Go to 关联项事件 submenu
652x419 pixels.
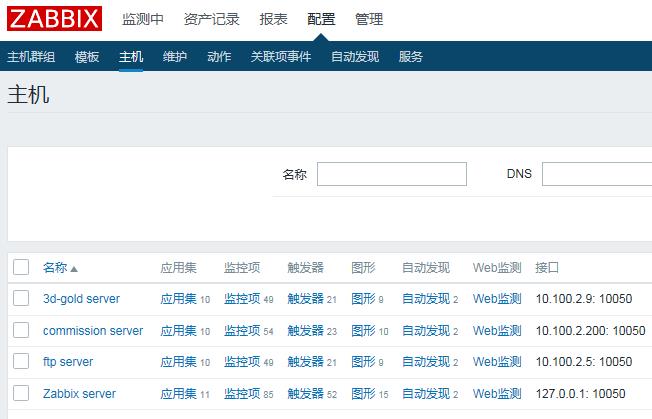[281, 57]
